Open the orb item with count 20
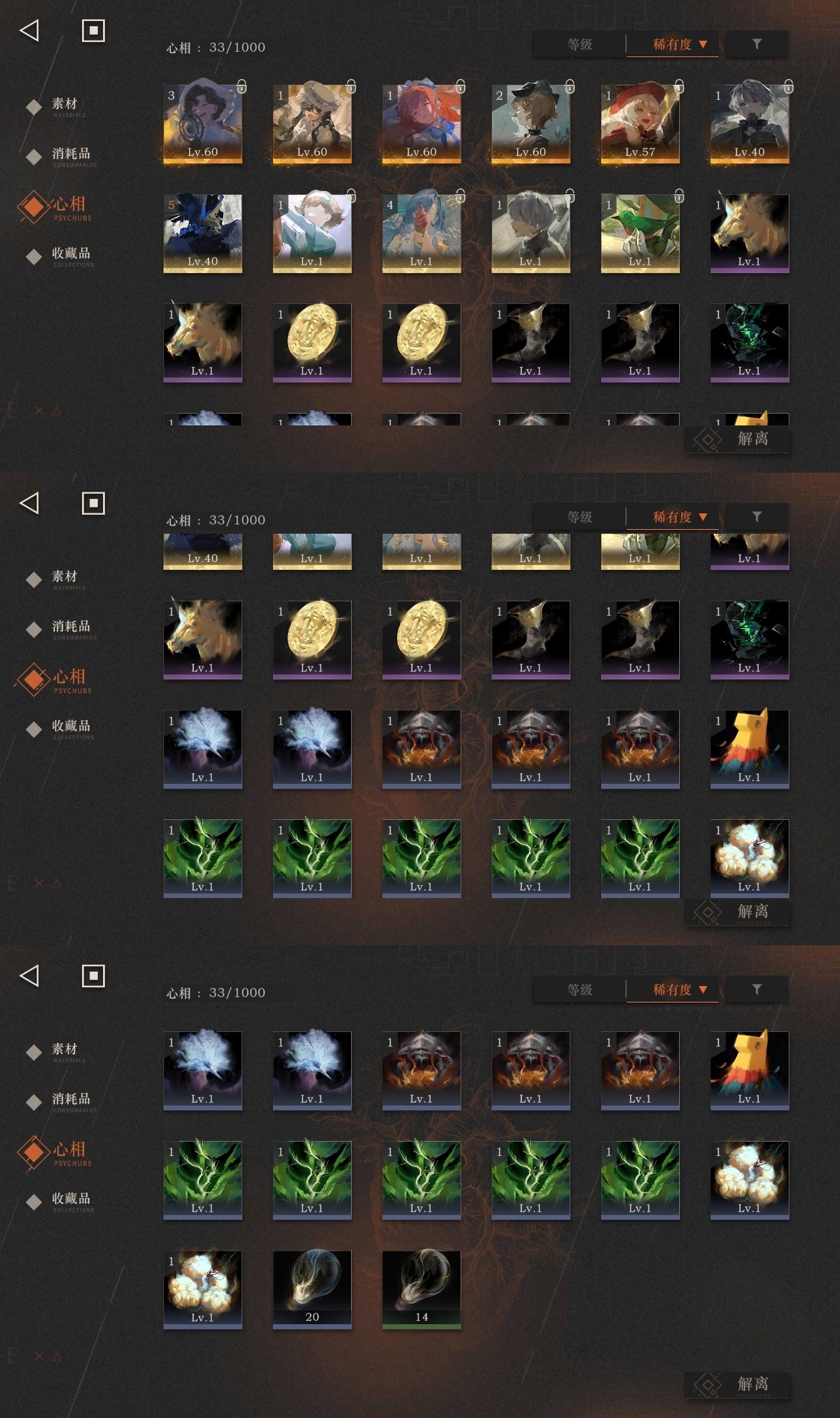This screenshot has width=840, height=1418. [312, 1290]
